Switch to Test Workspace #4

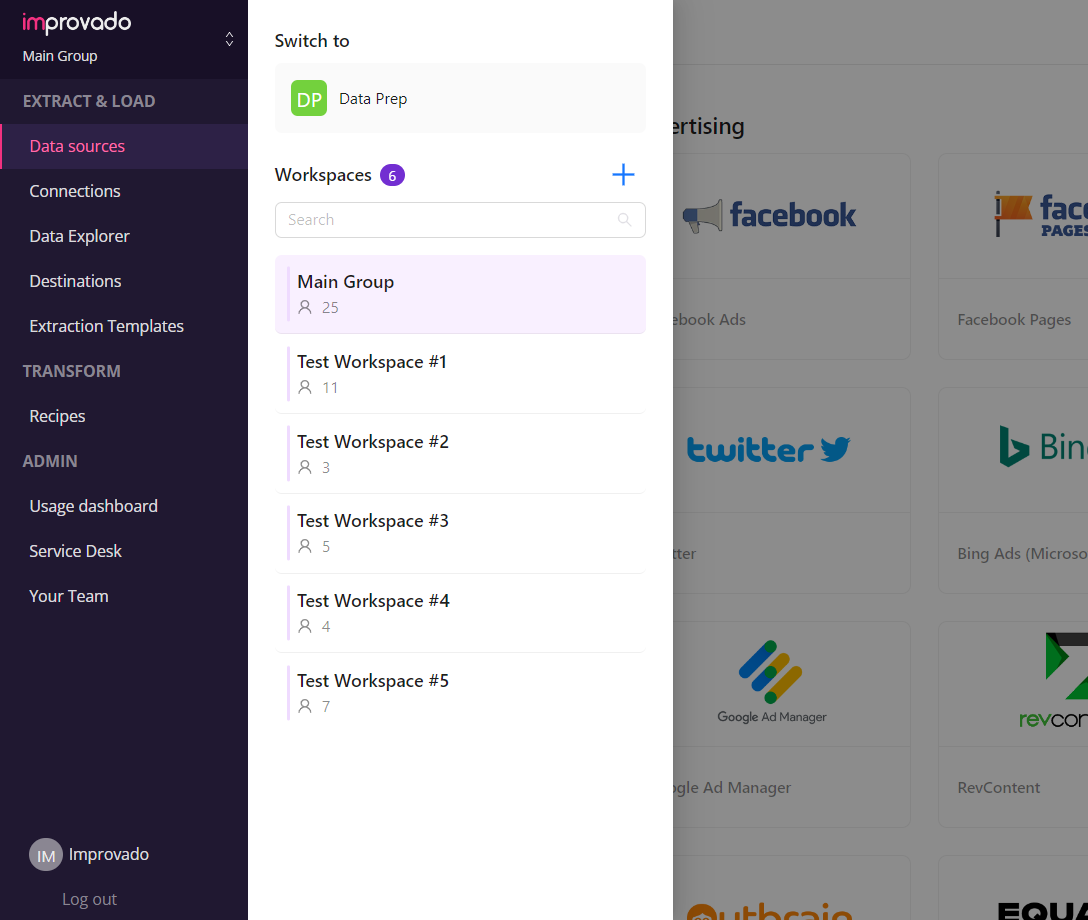[x=460, y=613]
